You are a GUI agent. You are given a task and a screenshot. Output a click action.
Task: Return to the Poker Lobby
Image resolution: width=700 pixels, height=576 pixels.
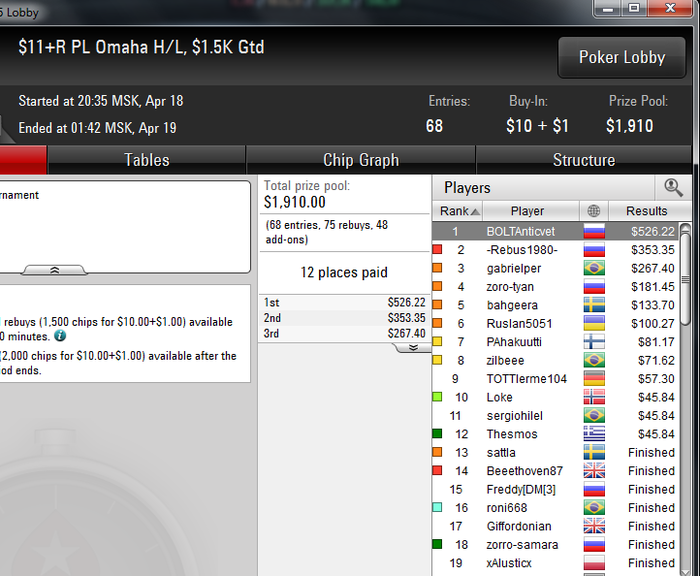point(622,57)
